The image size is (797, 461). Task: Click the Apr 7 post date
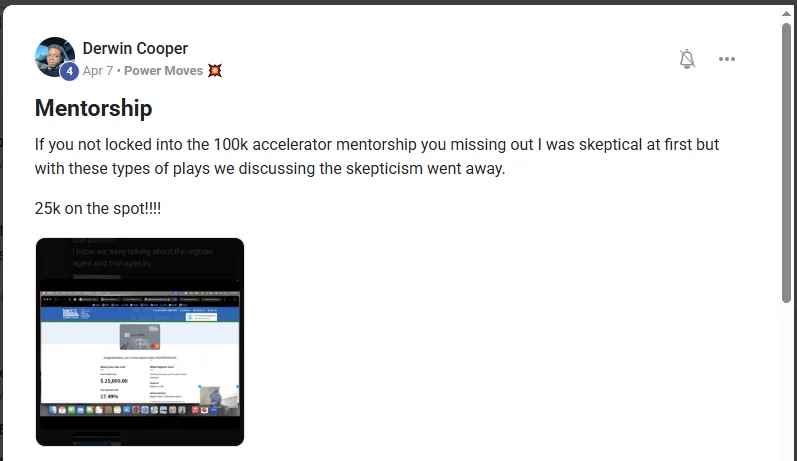98,71
